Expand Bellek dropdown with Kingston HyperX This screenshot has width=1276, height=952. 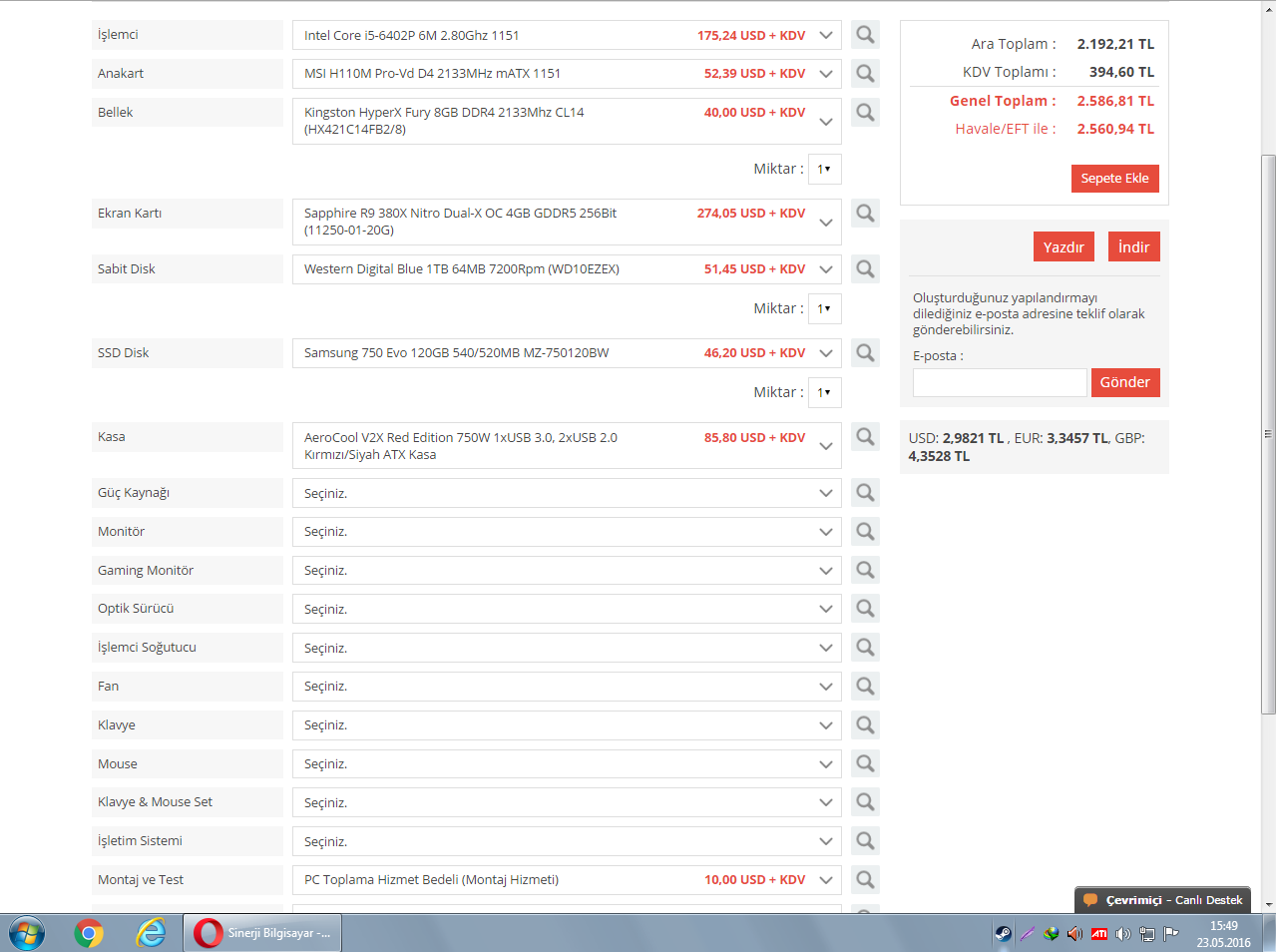(567, 121)
